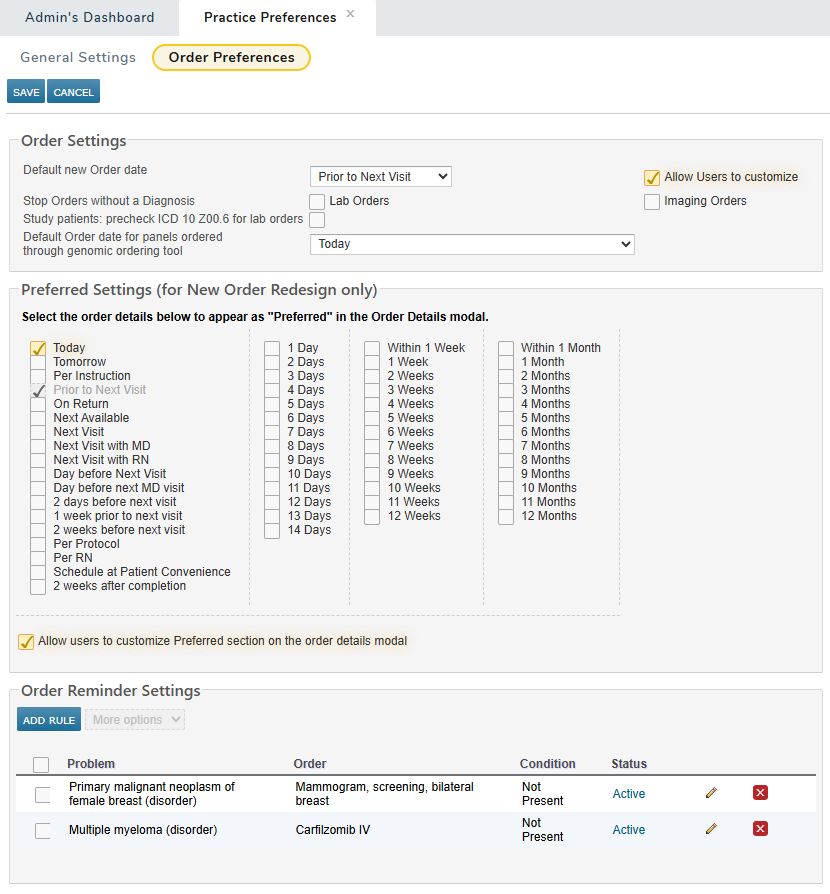Viewport: 830px width, 894px height.
Task: Switch to General Settings
Action: [77, 57]
